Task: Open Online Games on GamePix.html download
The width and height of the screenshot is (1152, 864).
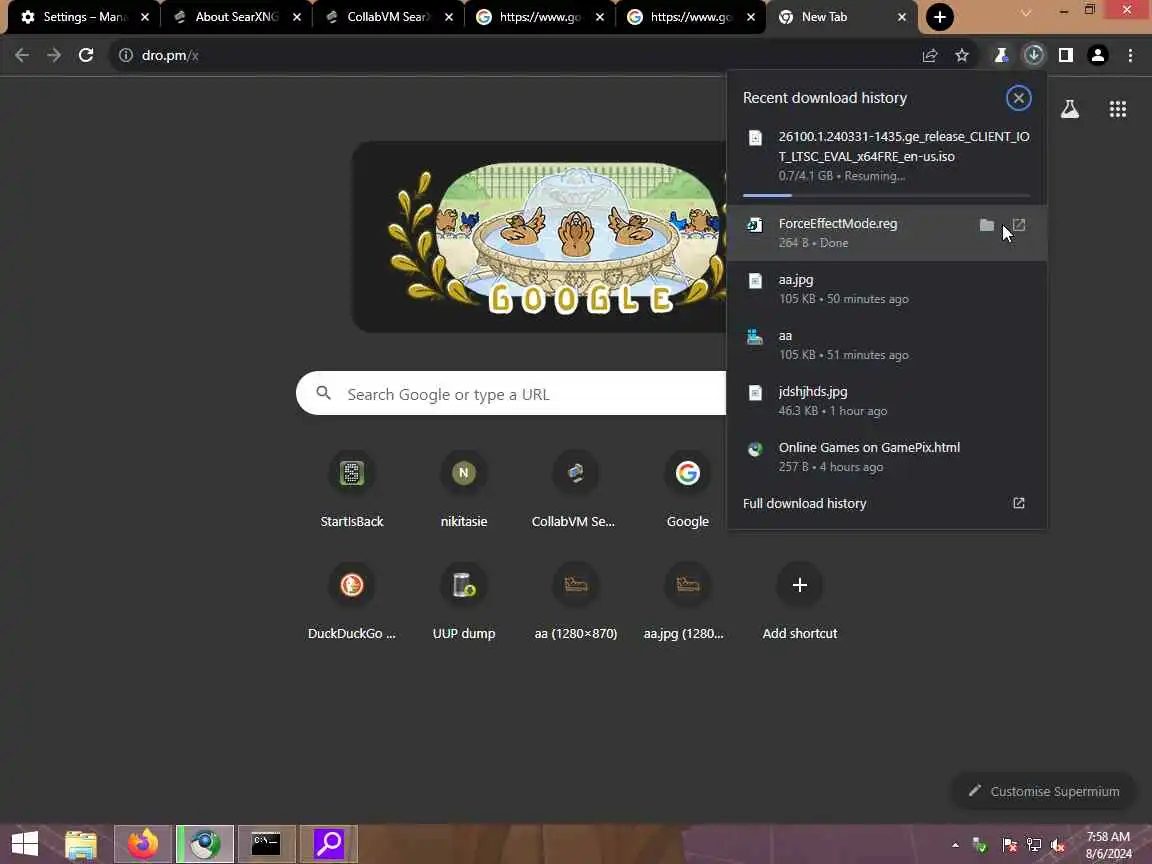Action: [x=886, y=456]
